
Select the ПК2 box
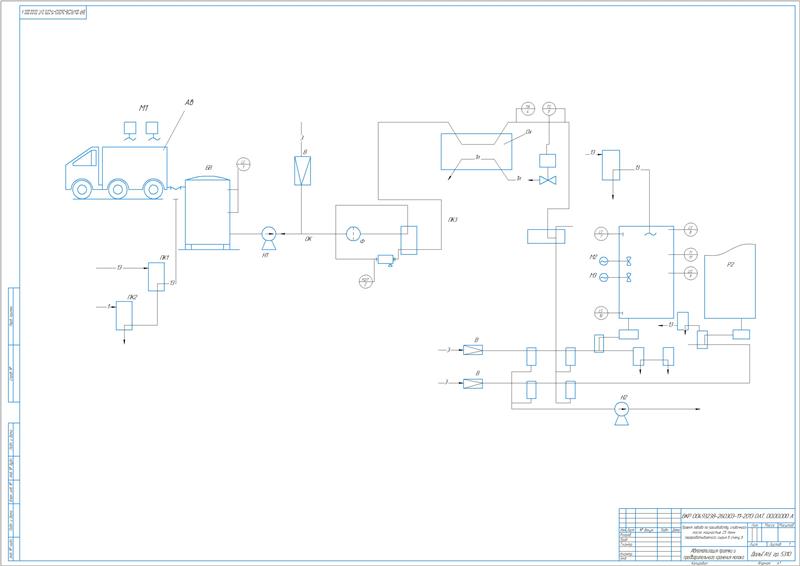click(124, 315)
